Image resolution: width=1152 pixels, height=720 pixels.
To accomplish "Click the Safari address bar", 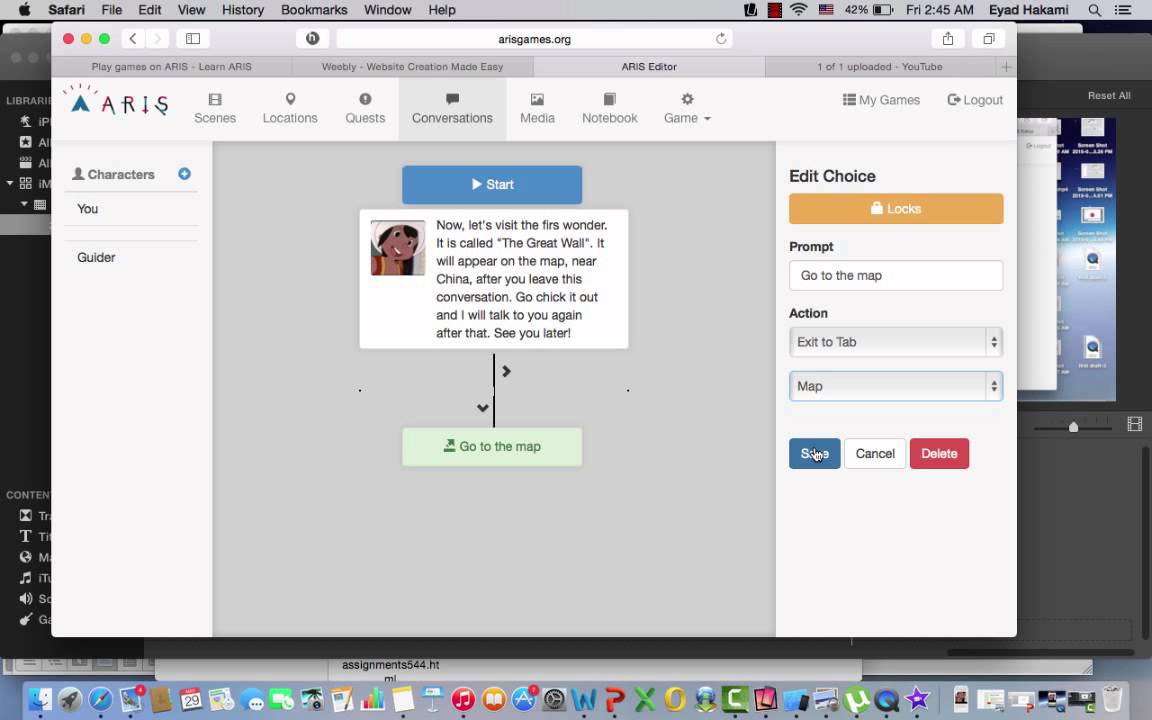I will 534,39.
